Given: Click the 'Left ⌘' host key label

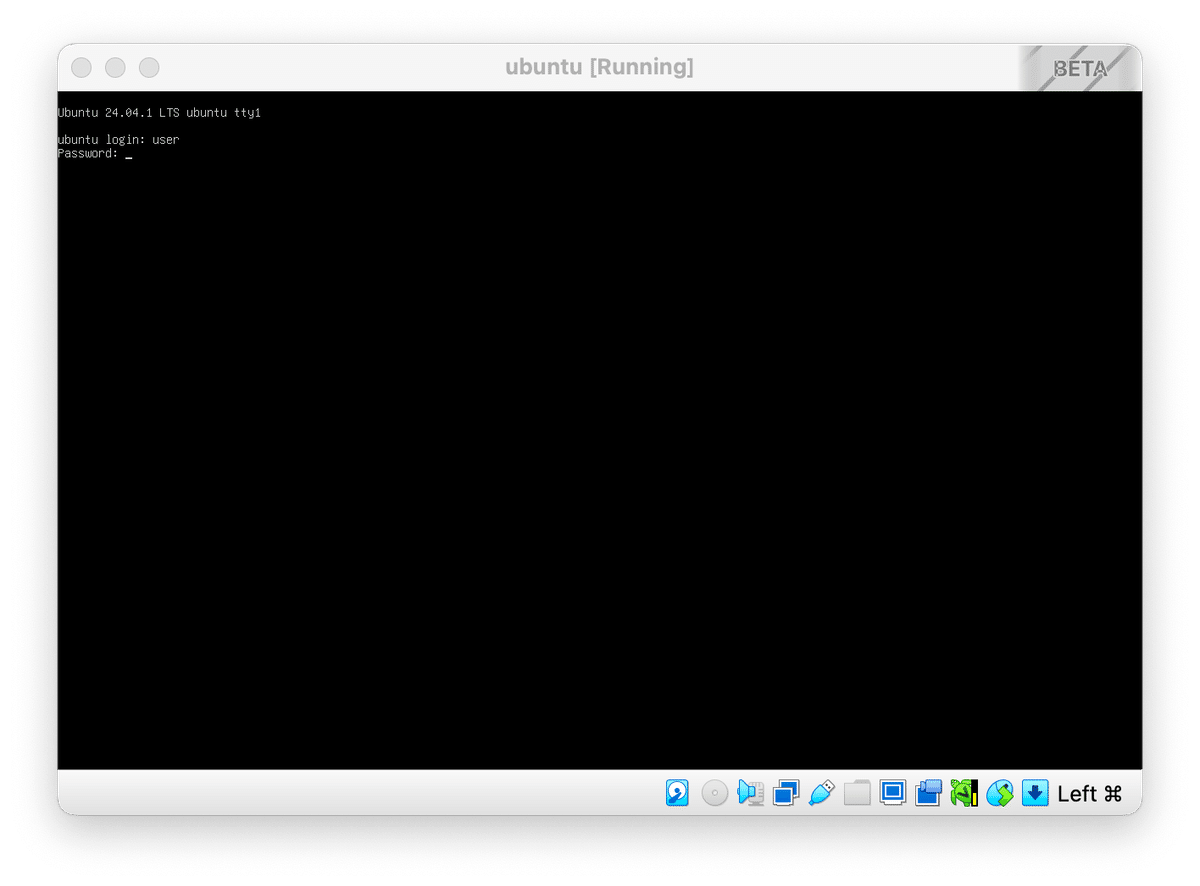Looking at the screenshot, I should 1090,794.
